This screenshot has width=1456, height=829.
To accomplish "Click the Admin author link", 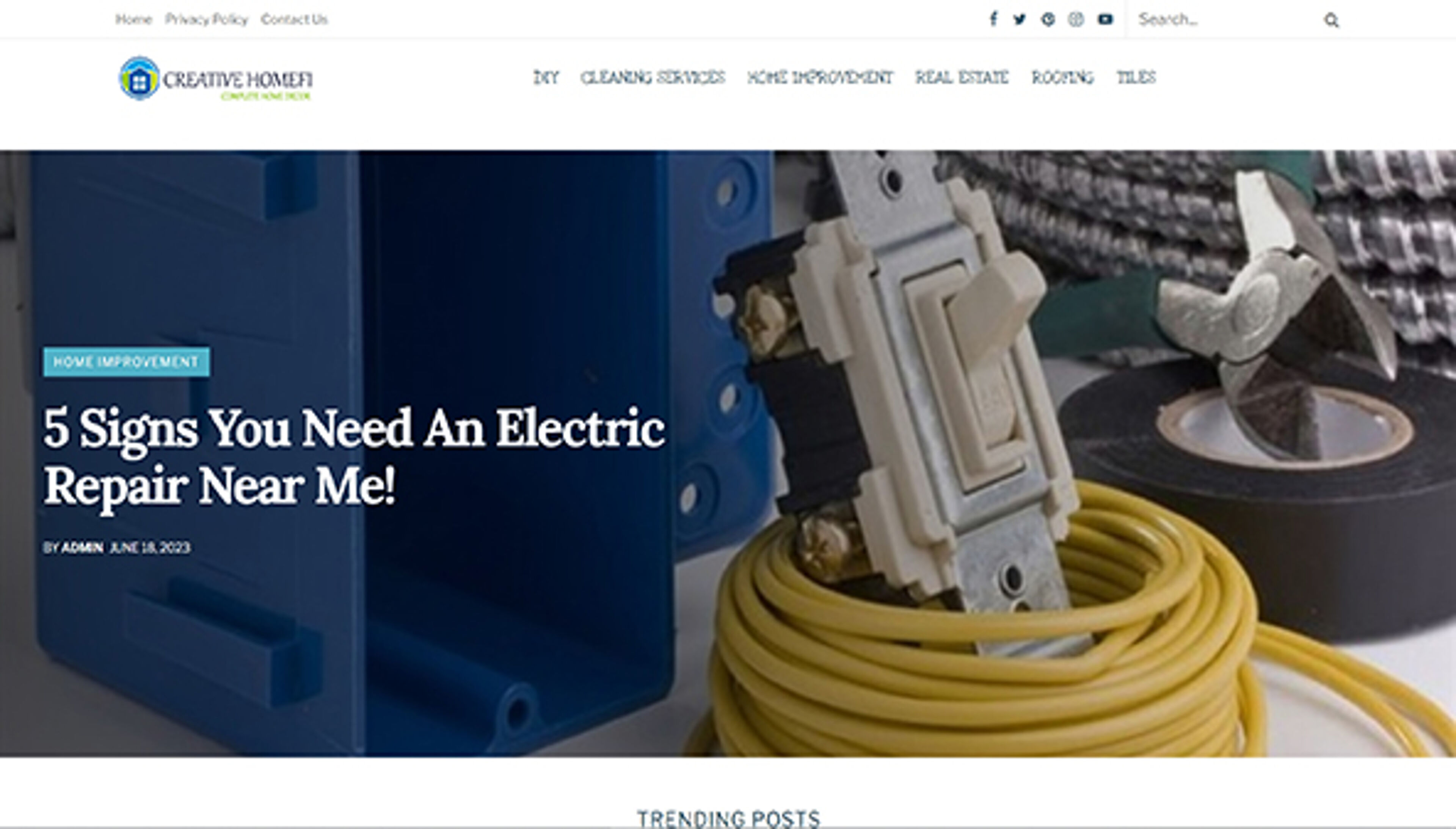I will (x=83, y=548).
